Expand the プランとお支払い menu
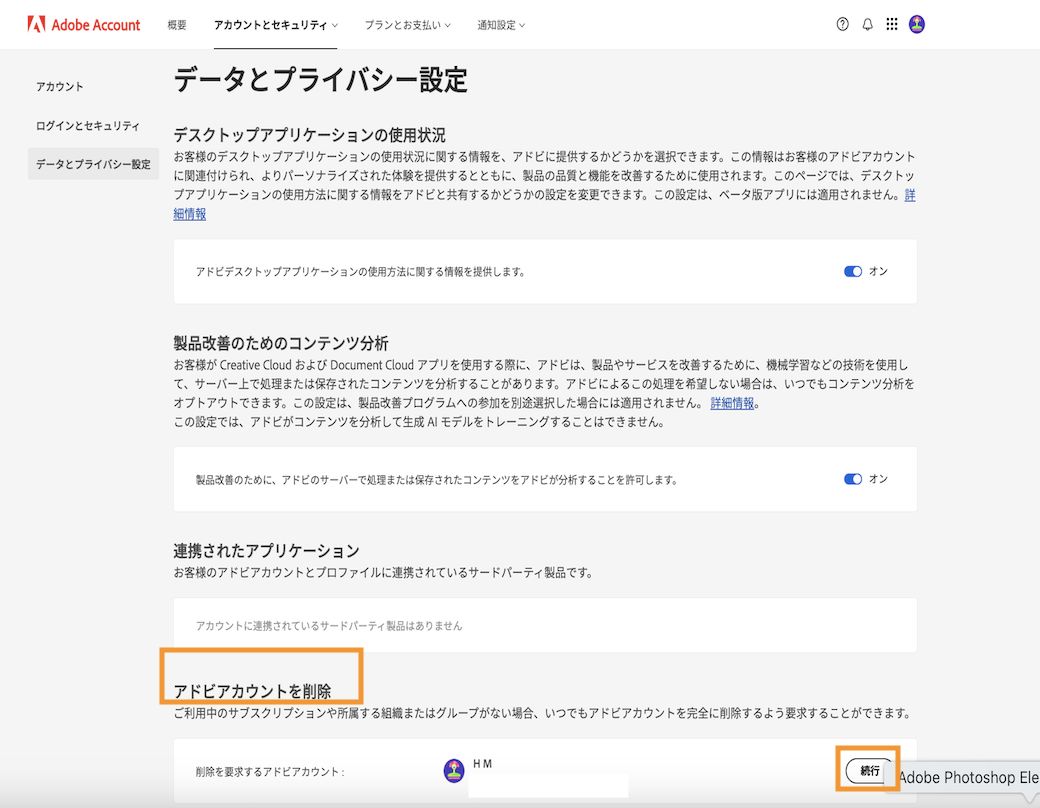1040x808 pixels. 407,25
